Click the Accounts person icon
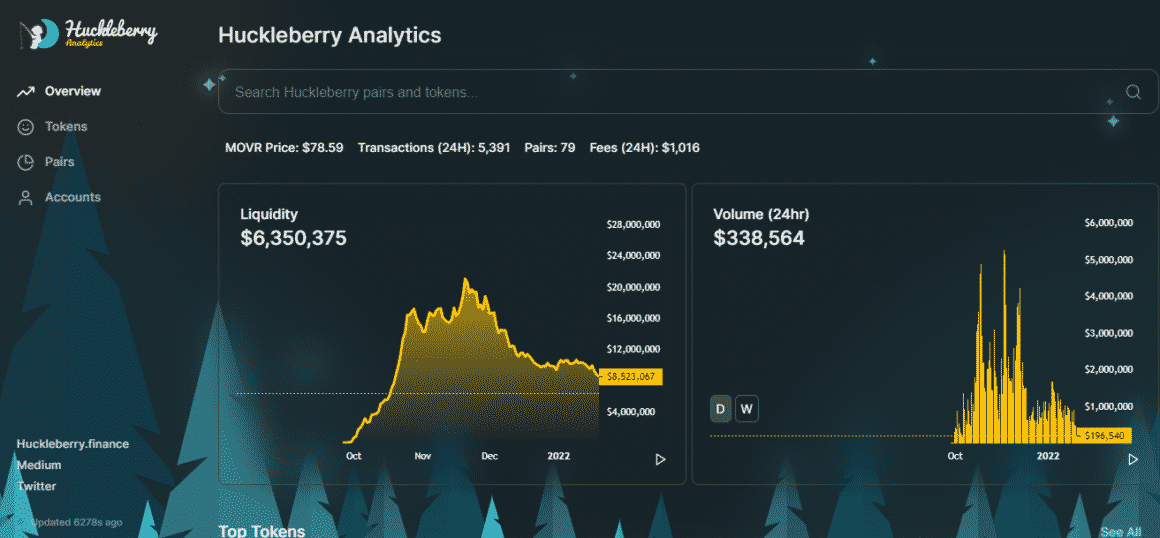 [x=26, y=198]
